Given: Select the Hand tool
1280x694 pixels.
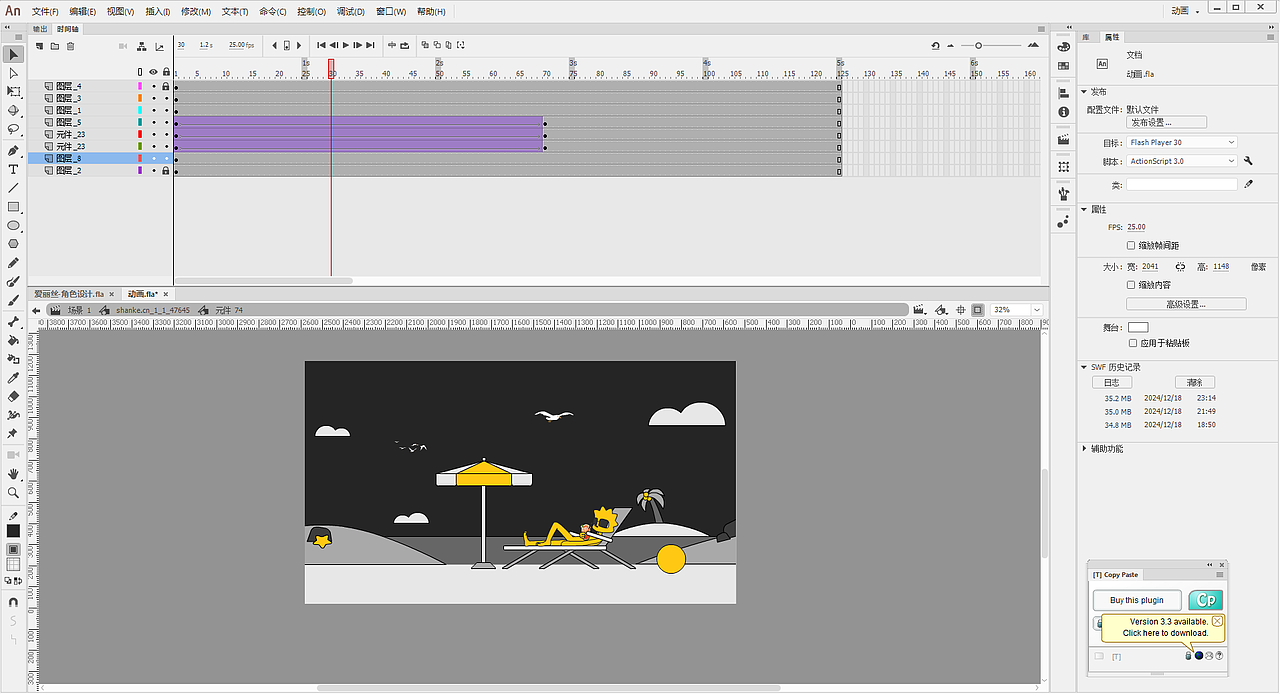Looking at the screenshot, I should pos(13,473).
